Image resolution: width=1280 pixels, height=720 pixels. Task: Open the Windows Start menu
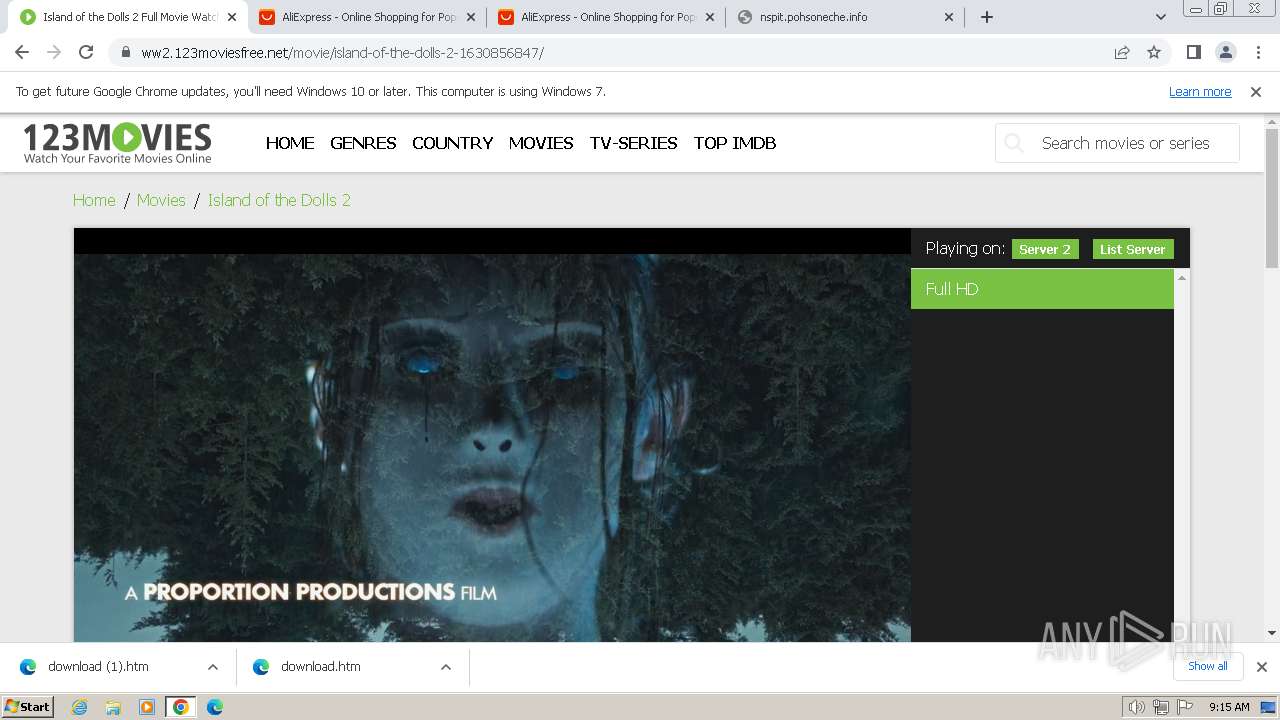point(28,706)
